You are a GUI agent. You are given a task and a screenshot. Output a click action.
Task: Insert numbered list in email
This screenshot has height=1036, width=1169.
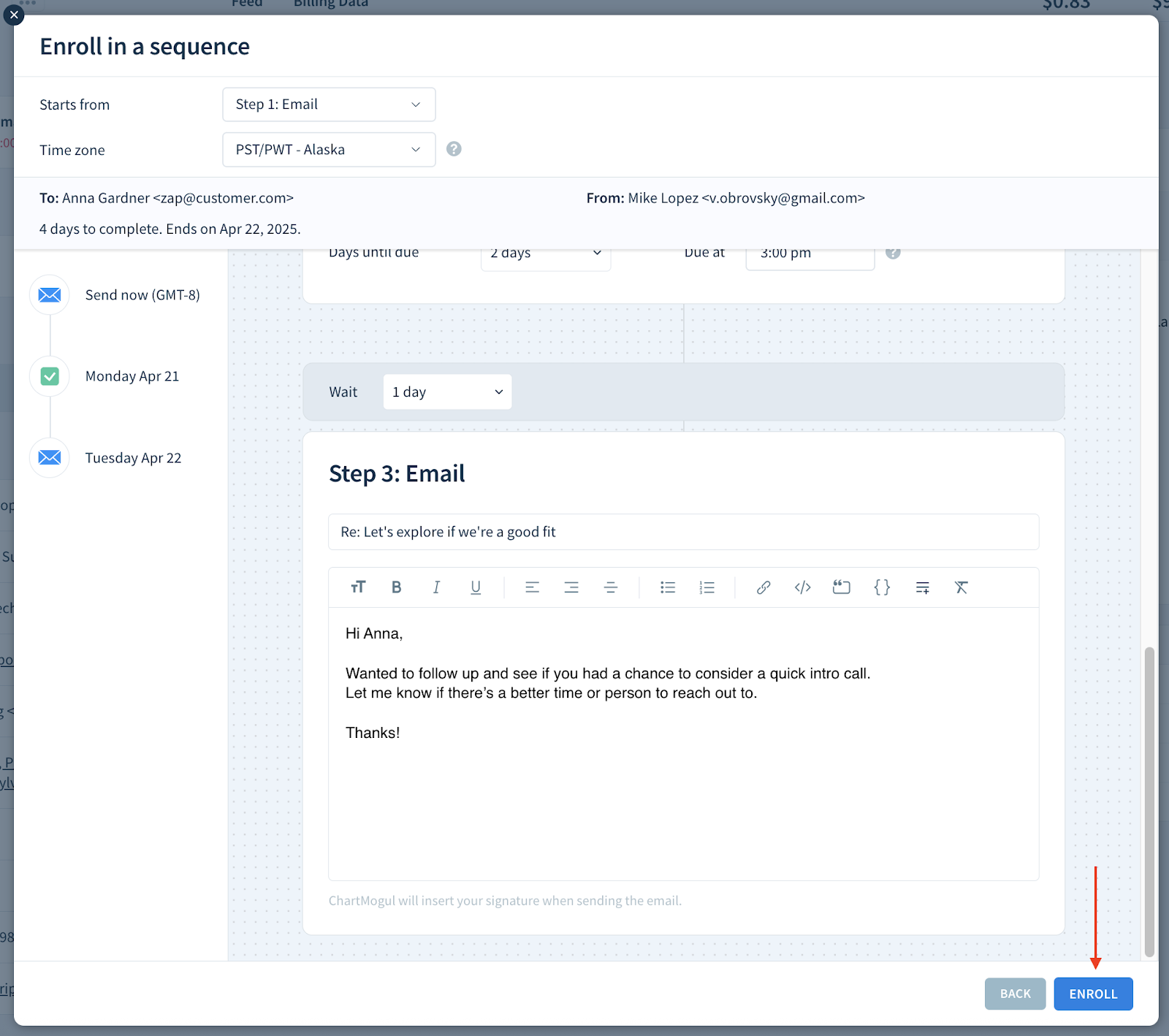click(x=707, y=587)
